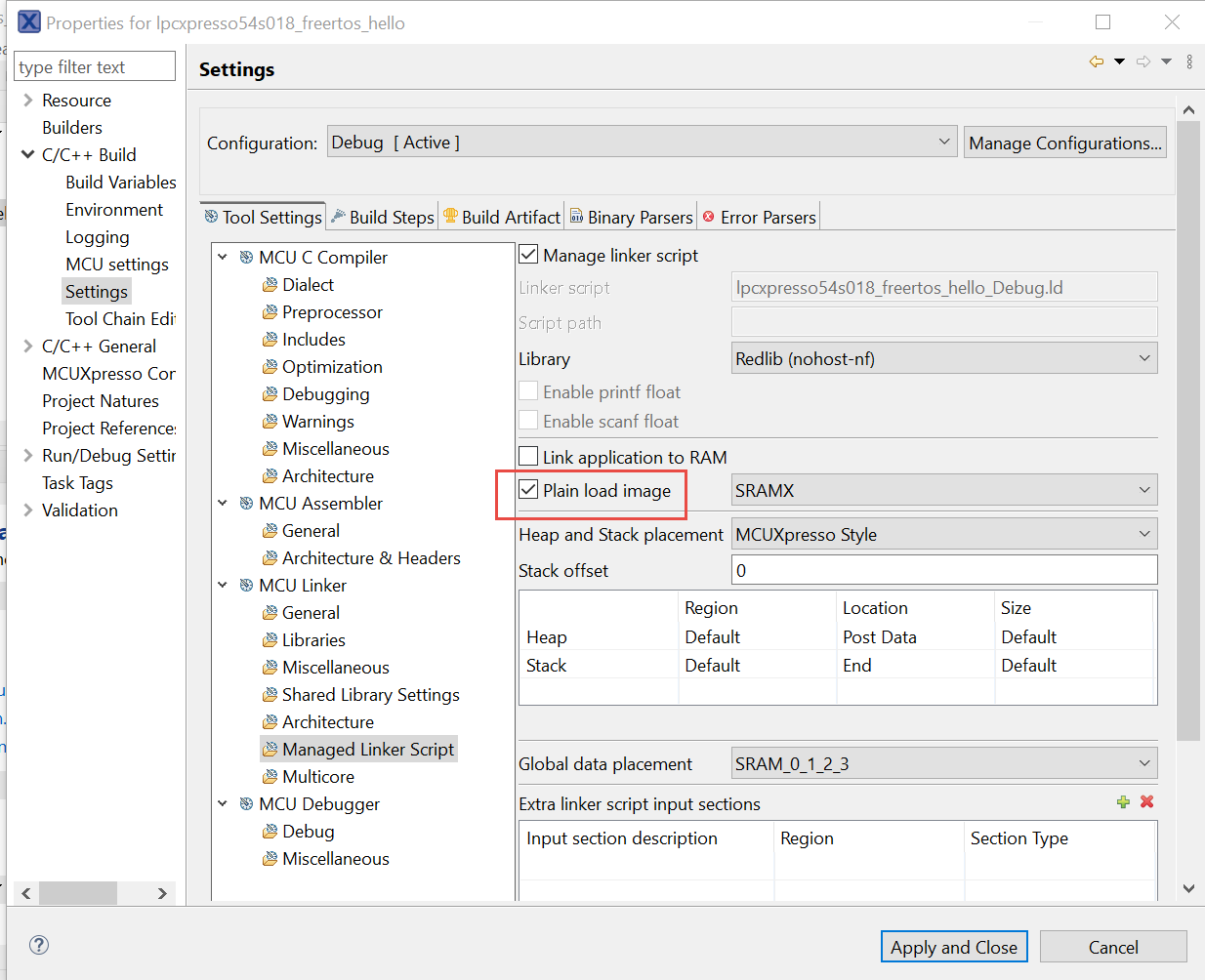Click the Build Artifact trophy icon
Viewport: 1205px width, 980px height.
click(450, 216)
